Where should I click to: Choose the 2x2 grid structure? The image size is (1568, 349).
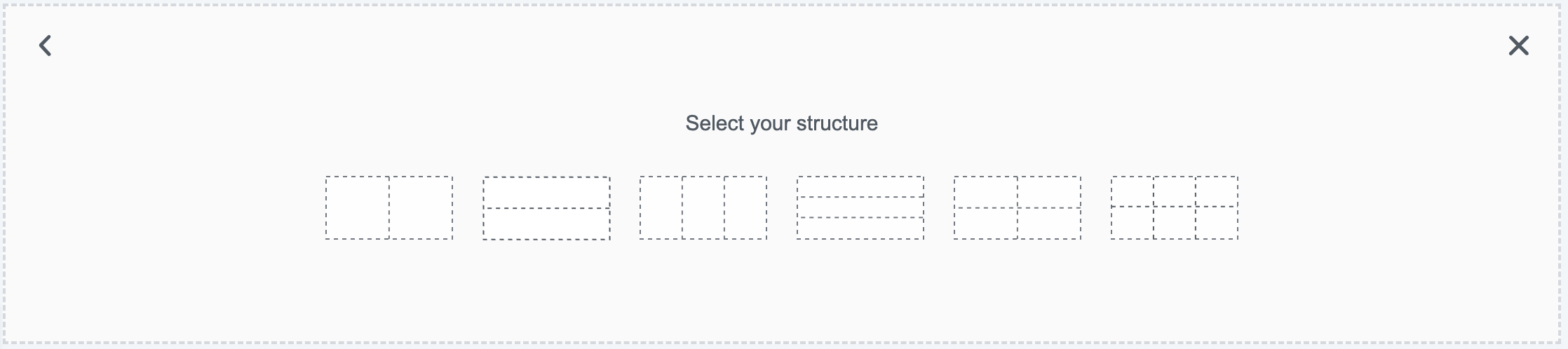point(1018,208)
